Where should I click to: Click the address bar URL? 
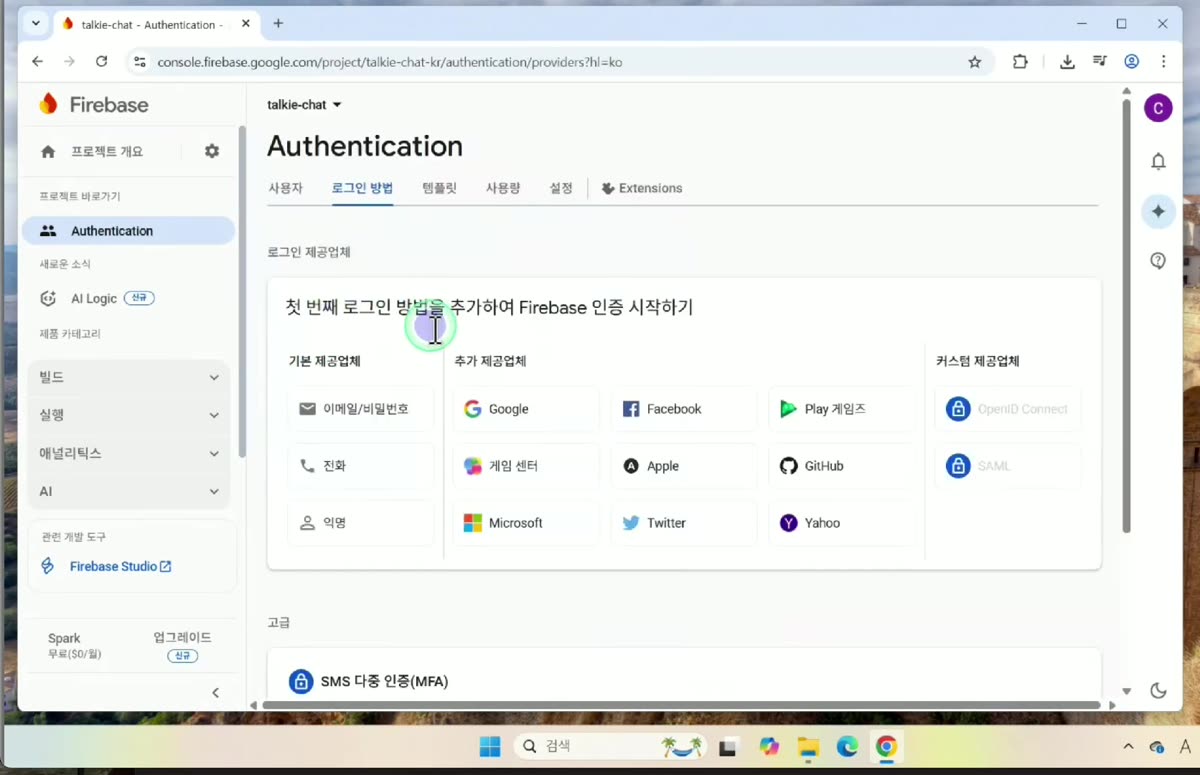tap(390, 62)
